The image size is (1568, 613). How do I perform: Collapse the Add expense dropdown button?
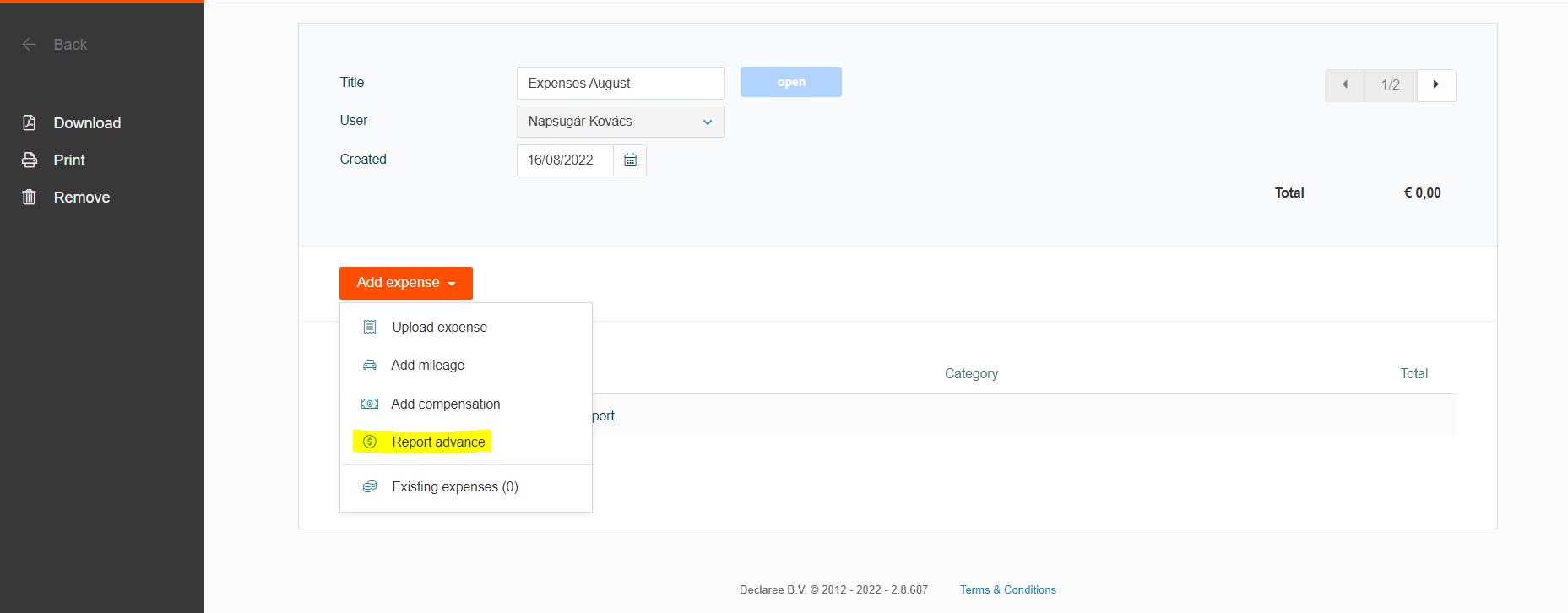[405, 283]
